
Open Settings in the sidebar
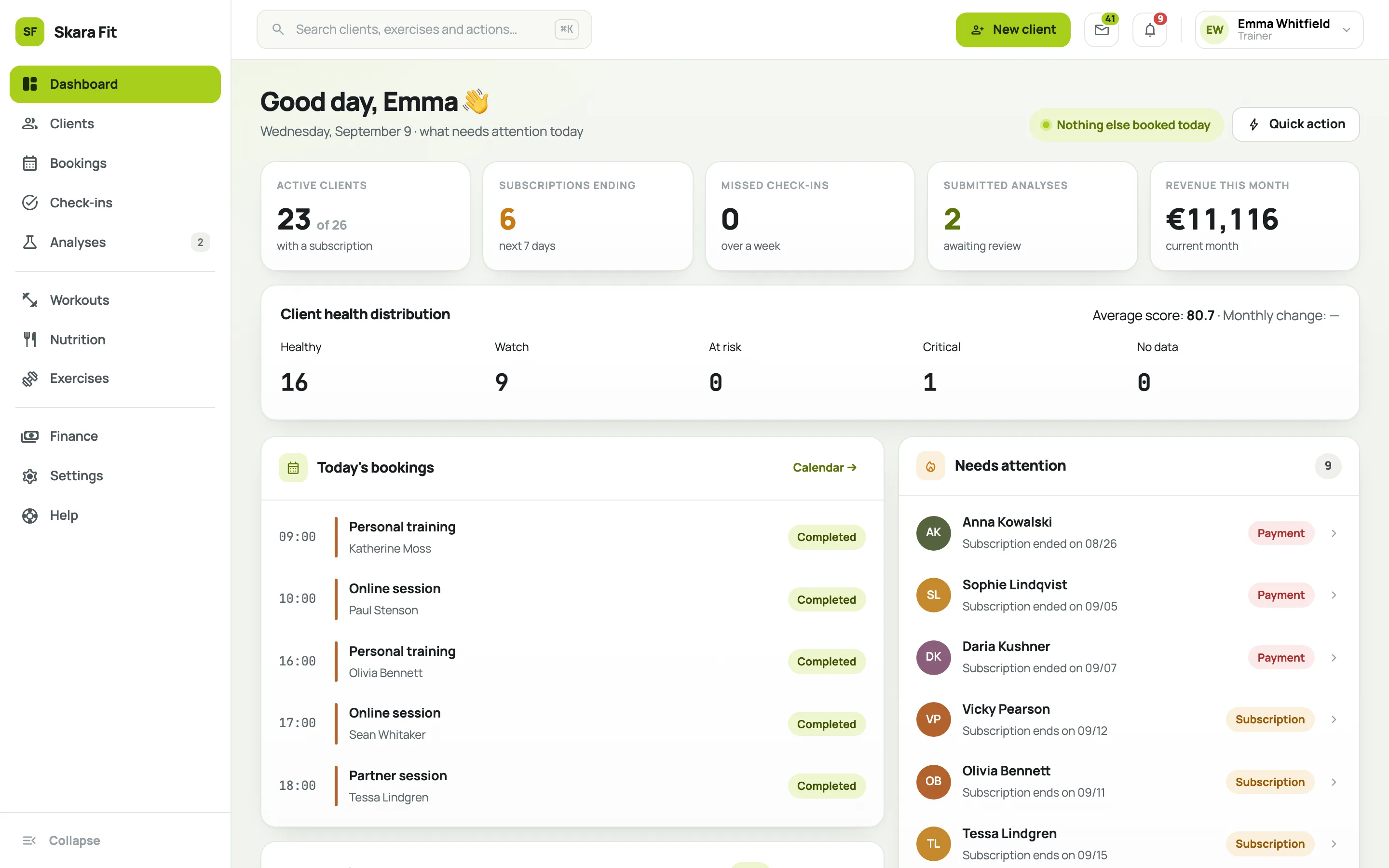[115, 476]
